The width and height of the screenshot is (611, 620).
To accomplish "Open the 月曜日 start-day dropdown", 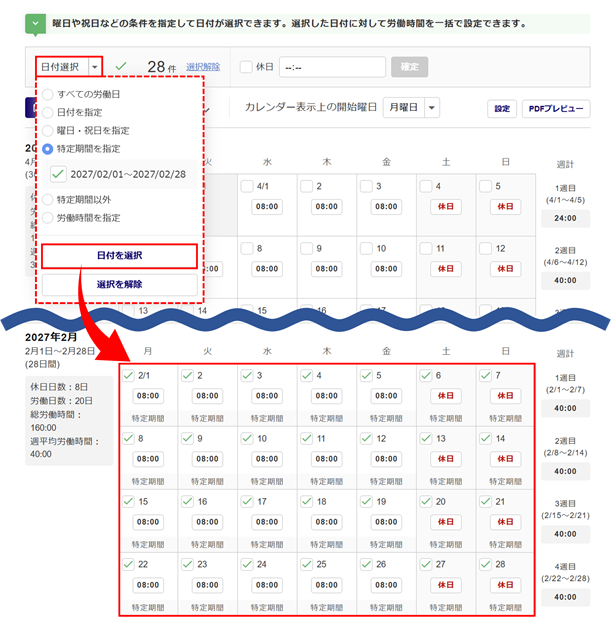I will tap(412, 108).
